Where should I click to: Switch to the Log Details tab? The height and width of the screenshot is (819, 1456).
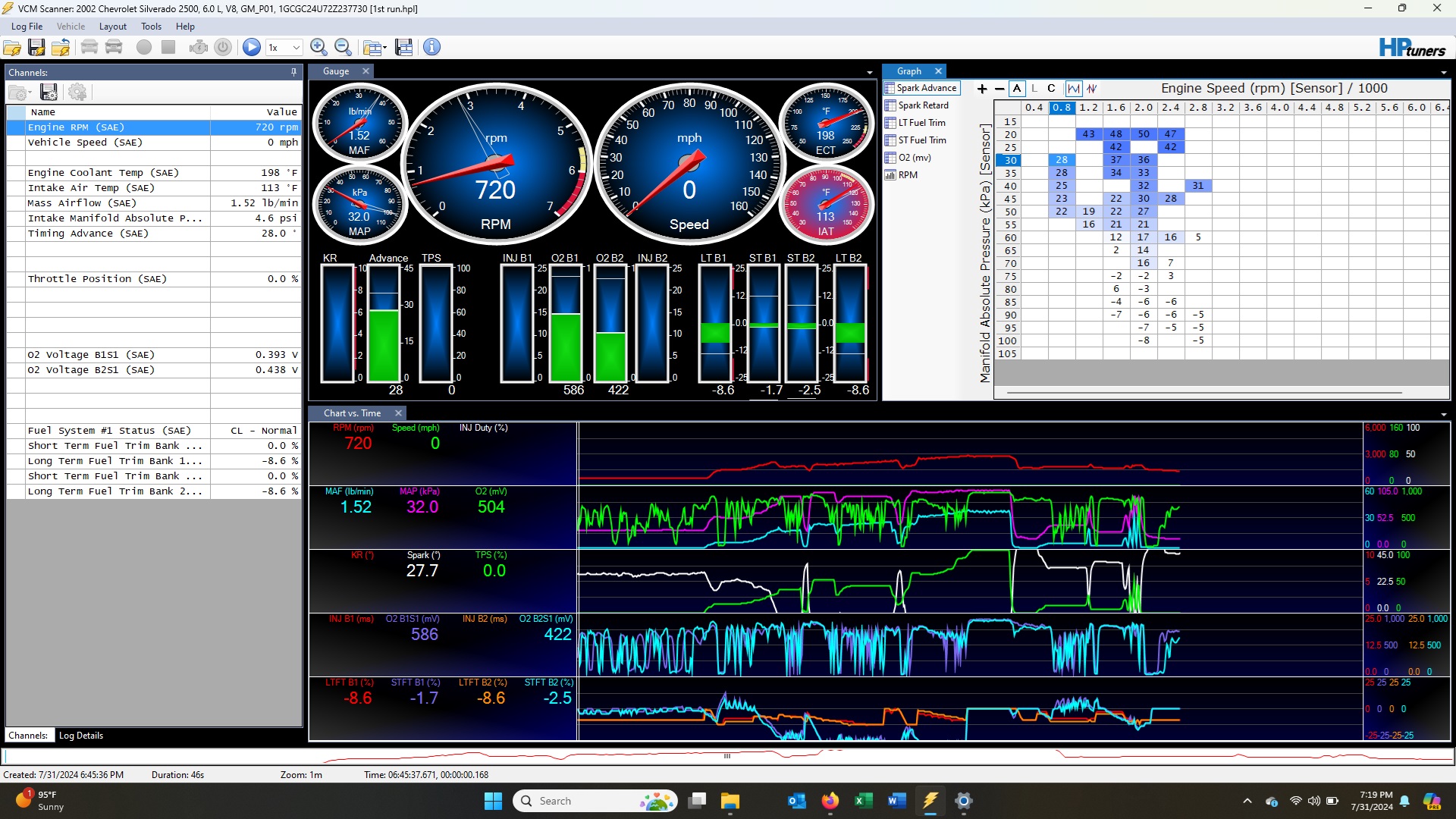(x=81, y=736)
